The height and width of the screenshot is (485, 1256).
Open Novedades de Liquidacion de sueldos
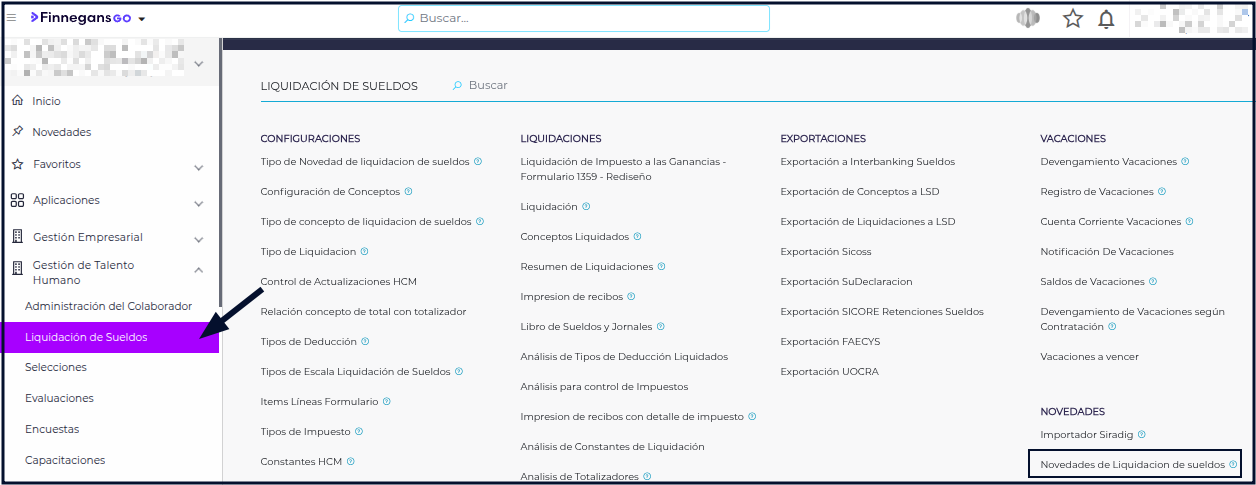pyautogui.click(x=1132, y=464)
